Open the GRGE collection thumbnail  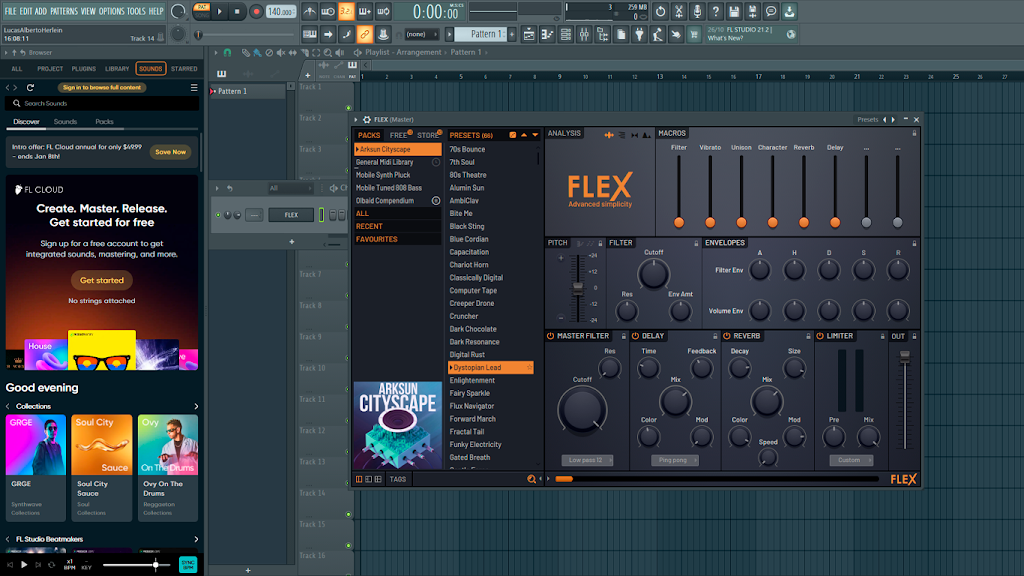[x=36, y=445]
